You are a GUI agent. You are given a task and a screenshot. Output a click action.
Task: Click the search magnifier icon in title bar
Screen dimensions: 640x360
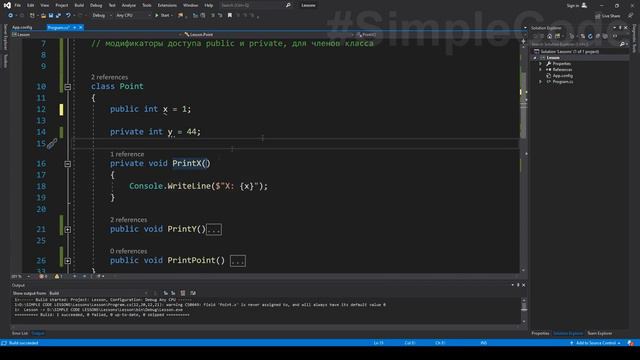(x=288, y=5)
